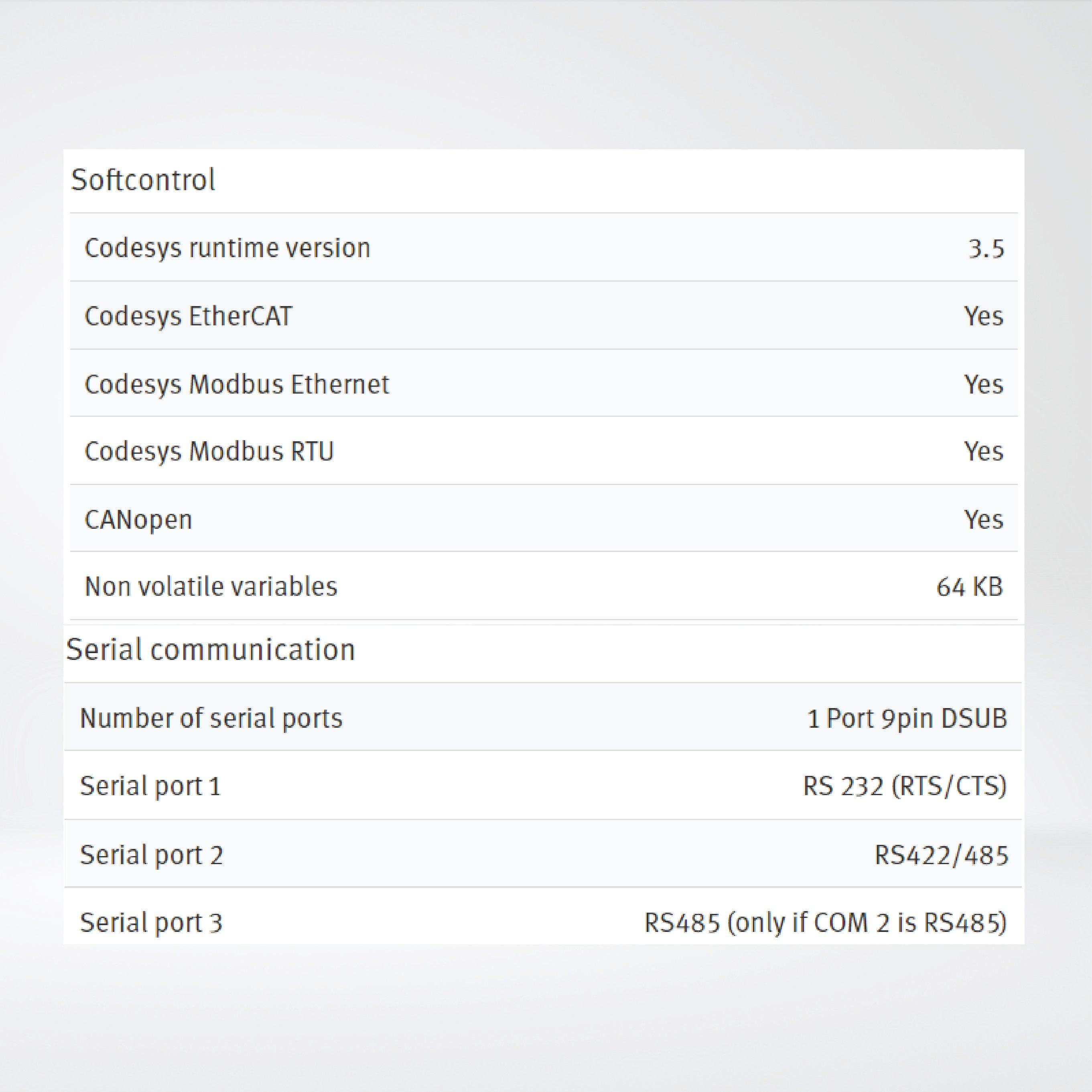Click the Yes value for Modbus Ethernet
Screen dimensions: 1092x1092
click(983, 384)
